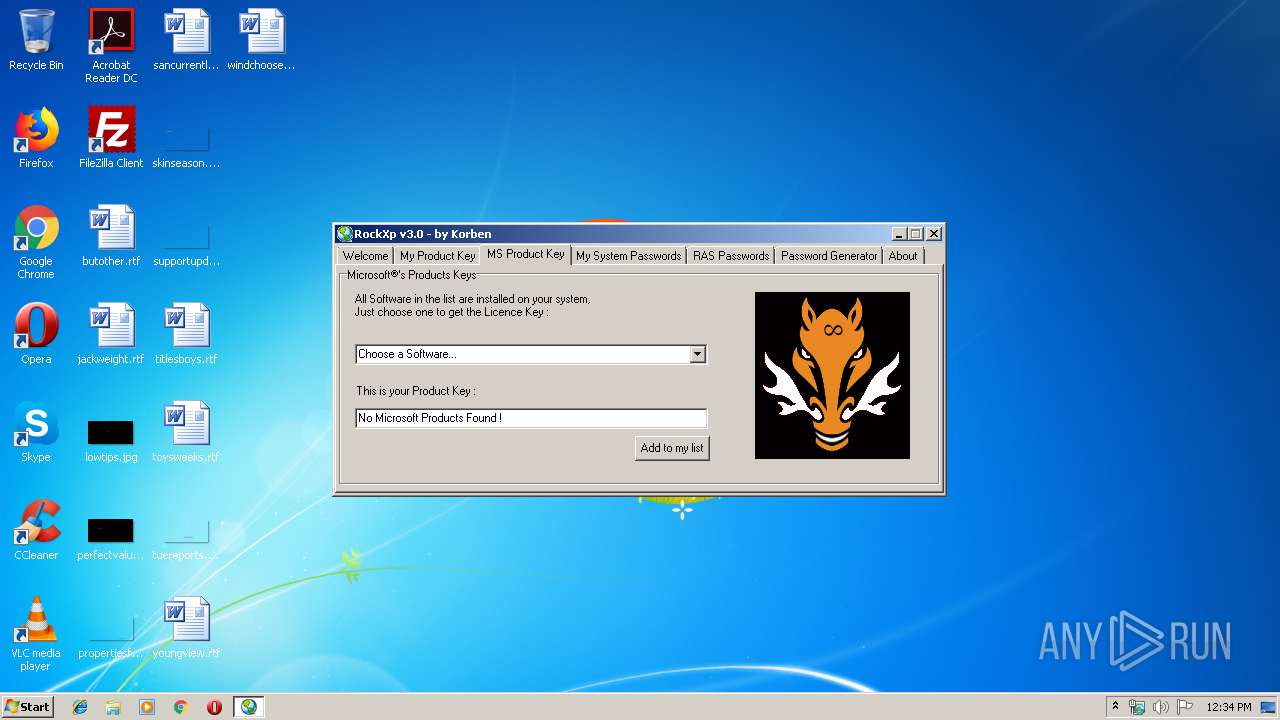Open the Opera taskbar icon
1280x720 pixels.
click(x=214, y=707)
